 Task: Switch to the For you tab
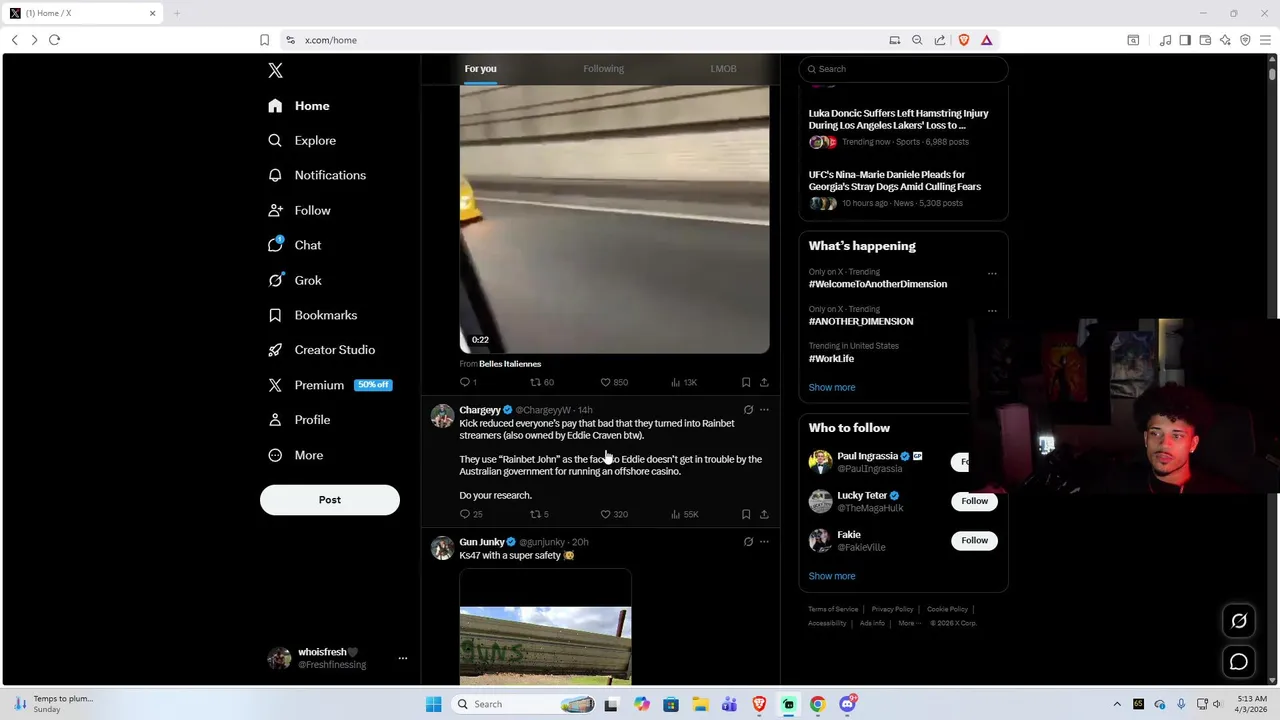480,69
